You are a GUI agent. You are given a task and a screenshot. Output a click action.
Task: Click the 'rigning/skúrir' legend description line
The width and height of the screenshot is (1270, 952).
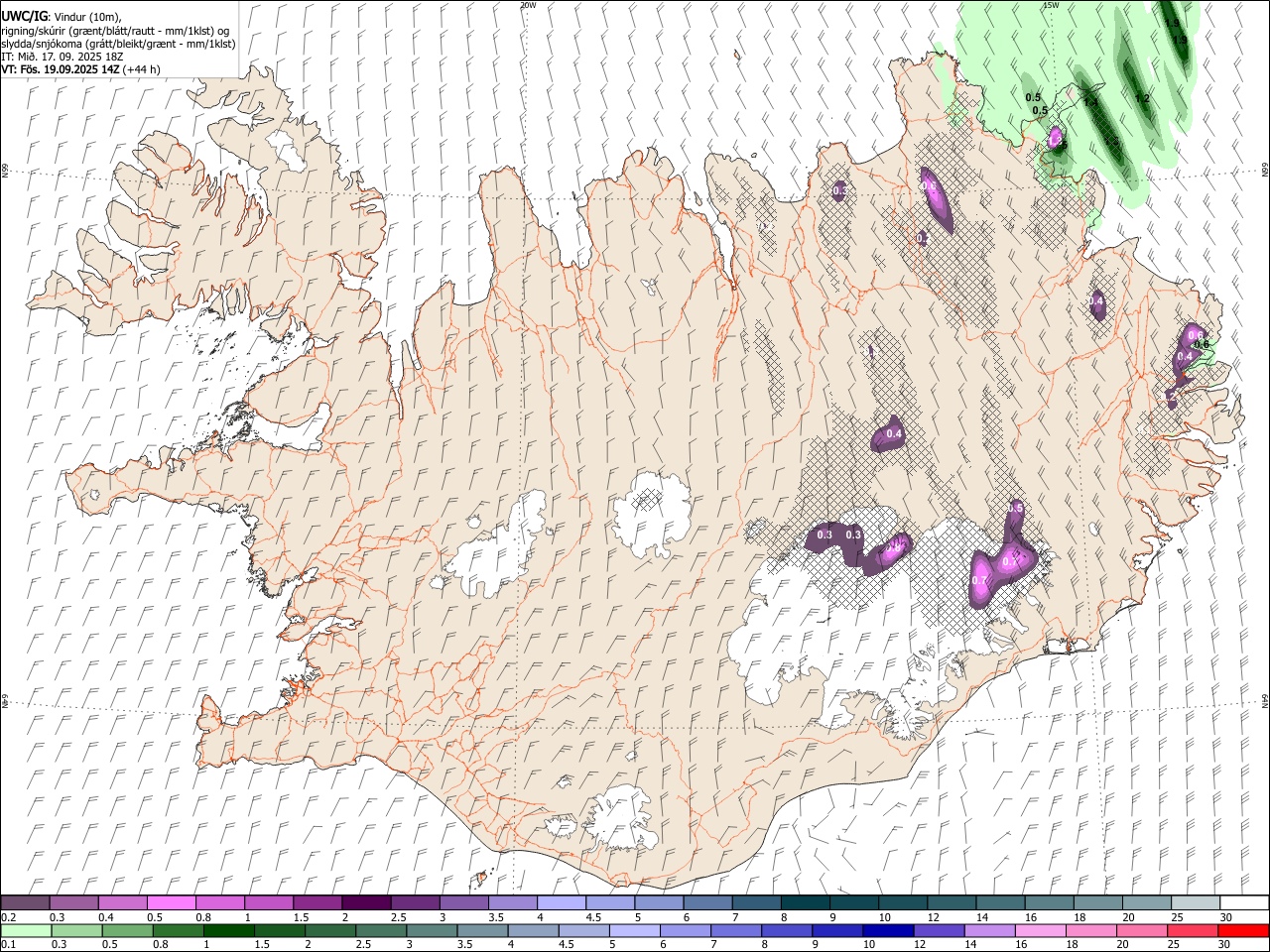click(114, 31)
